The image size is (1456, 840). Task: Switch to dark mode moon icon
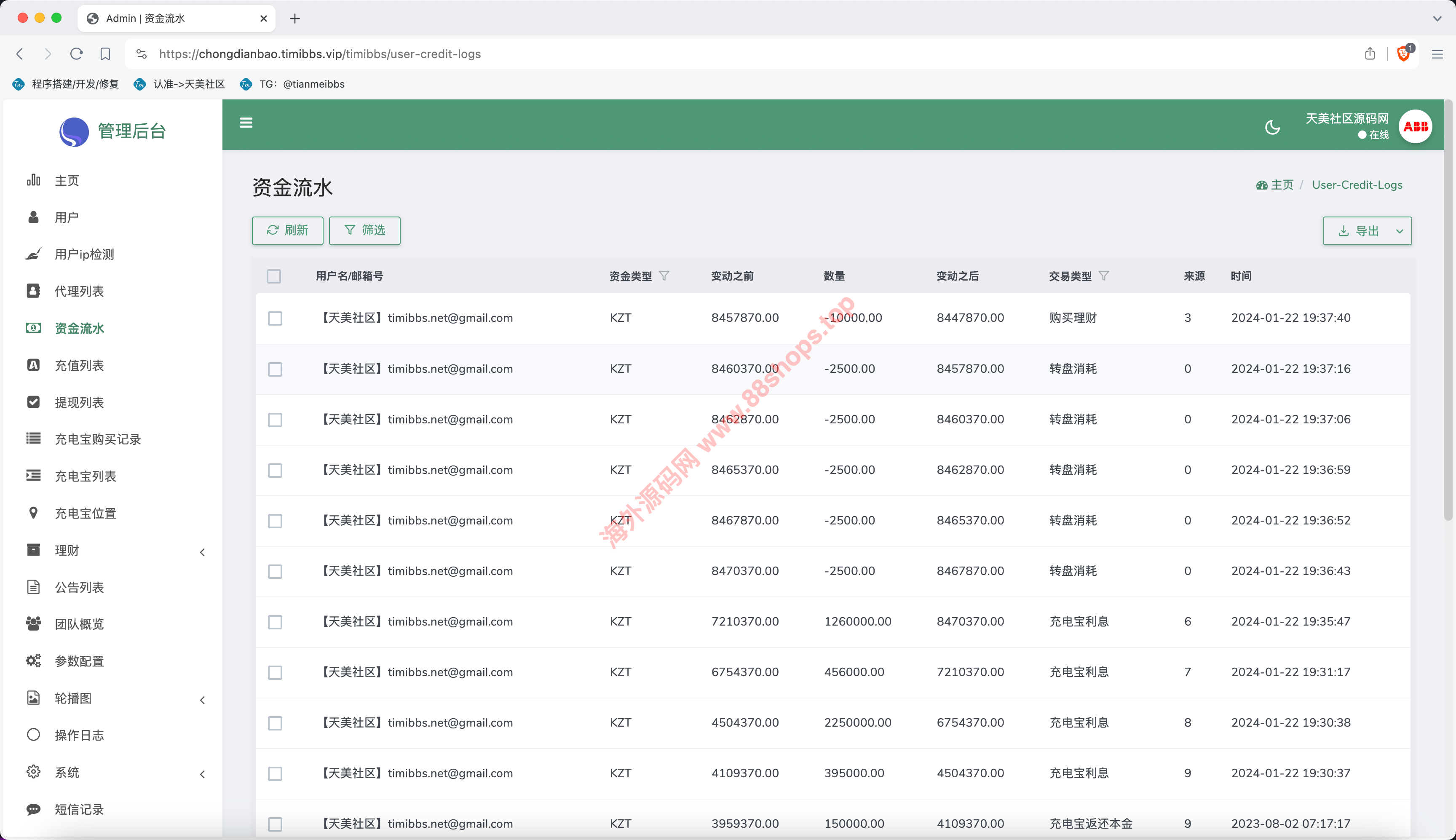tap(1272, 127)
